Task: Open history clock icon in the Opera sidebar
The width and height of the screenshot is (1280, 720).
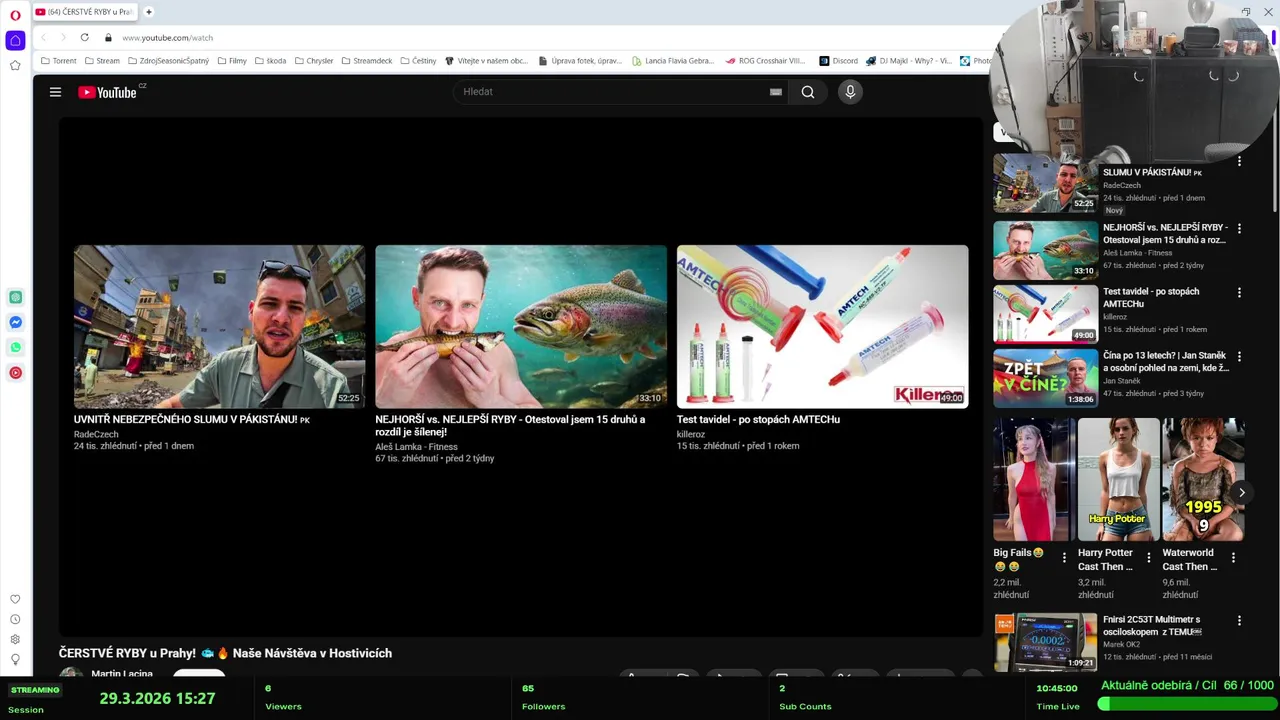Action: (15, 619)
